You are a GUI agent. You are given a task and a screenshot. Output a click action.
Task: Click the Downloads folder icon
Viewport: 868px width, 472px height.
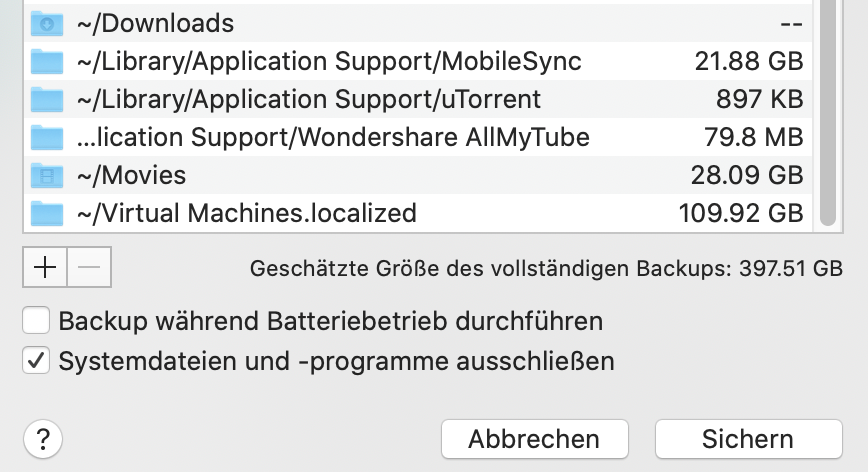46,23
